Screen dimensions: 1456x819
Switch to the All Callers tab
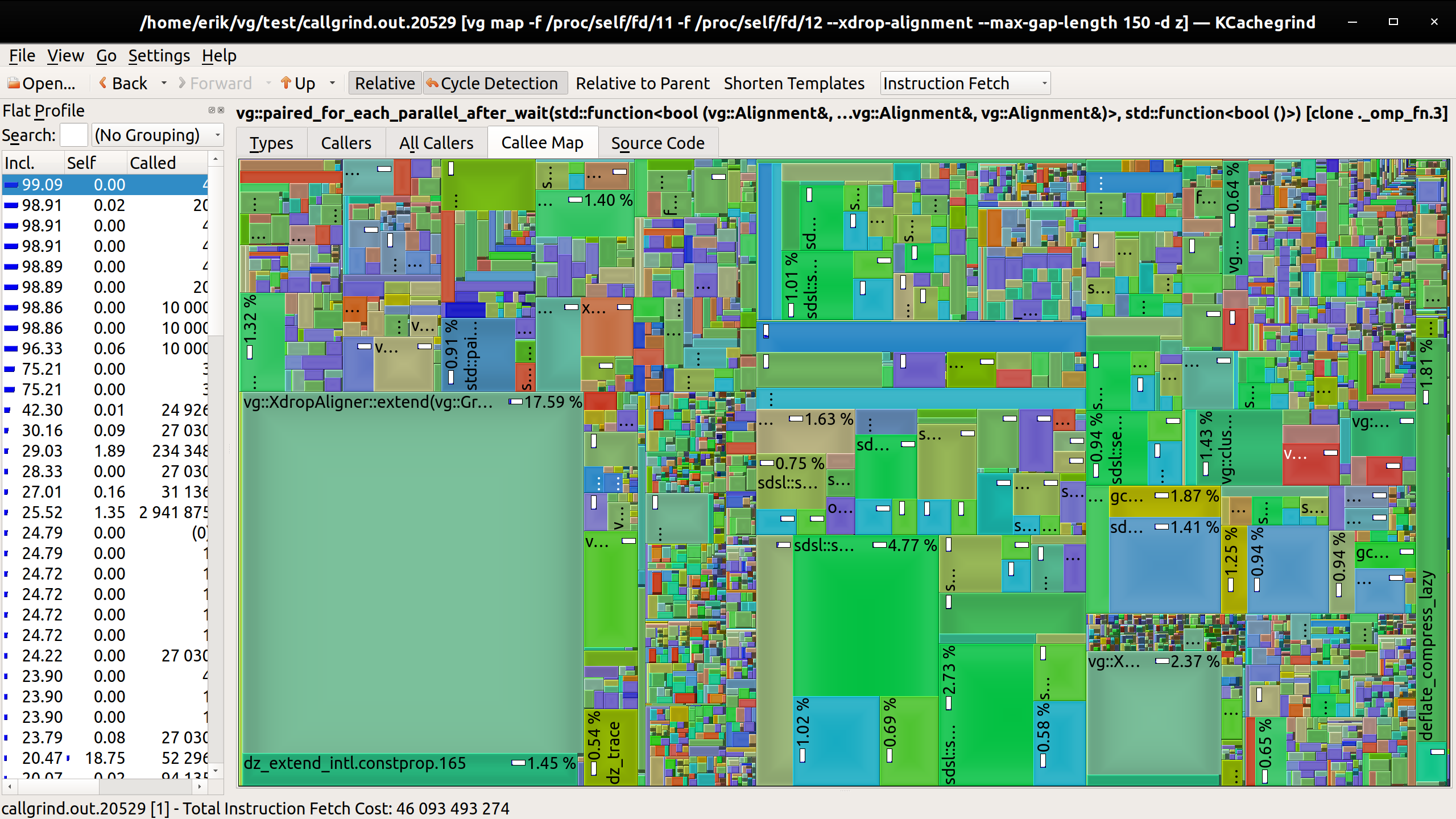point(436,143)
